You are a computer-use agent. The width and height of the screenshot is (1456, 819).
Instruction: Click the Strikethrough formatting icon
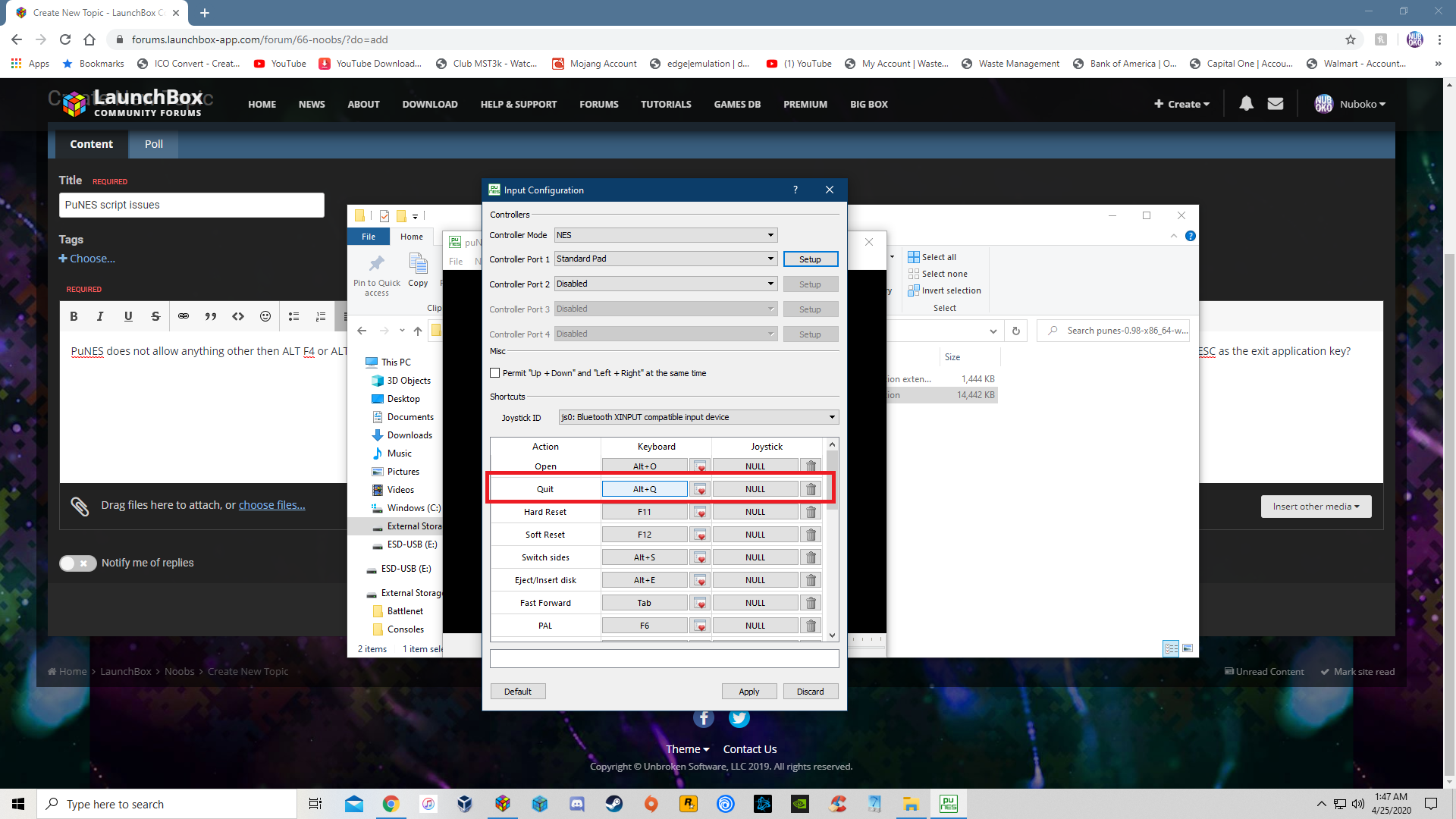[155, 316]
